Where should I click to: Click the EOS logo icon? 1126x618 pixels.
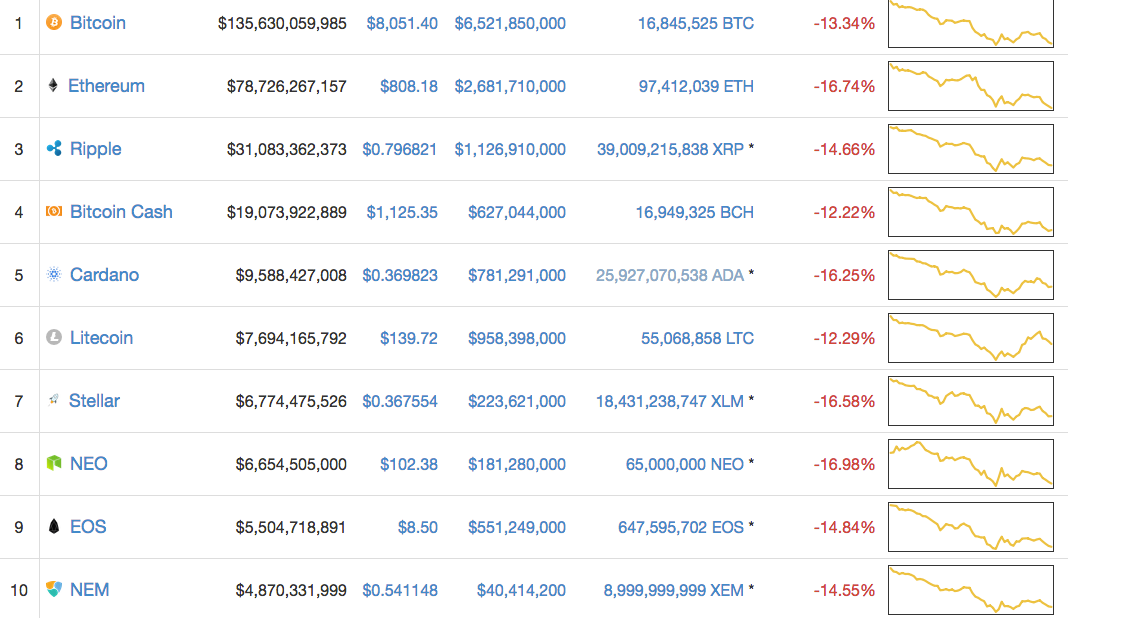tap(54, 527)
